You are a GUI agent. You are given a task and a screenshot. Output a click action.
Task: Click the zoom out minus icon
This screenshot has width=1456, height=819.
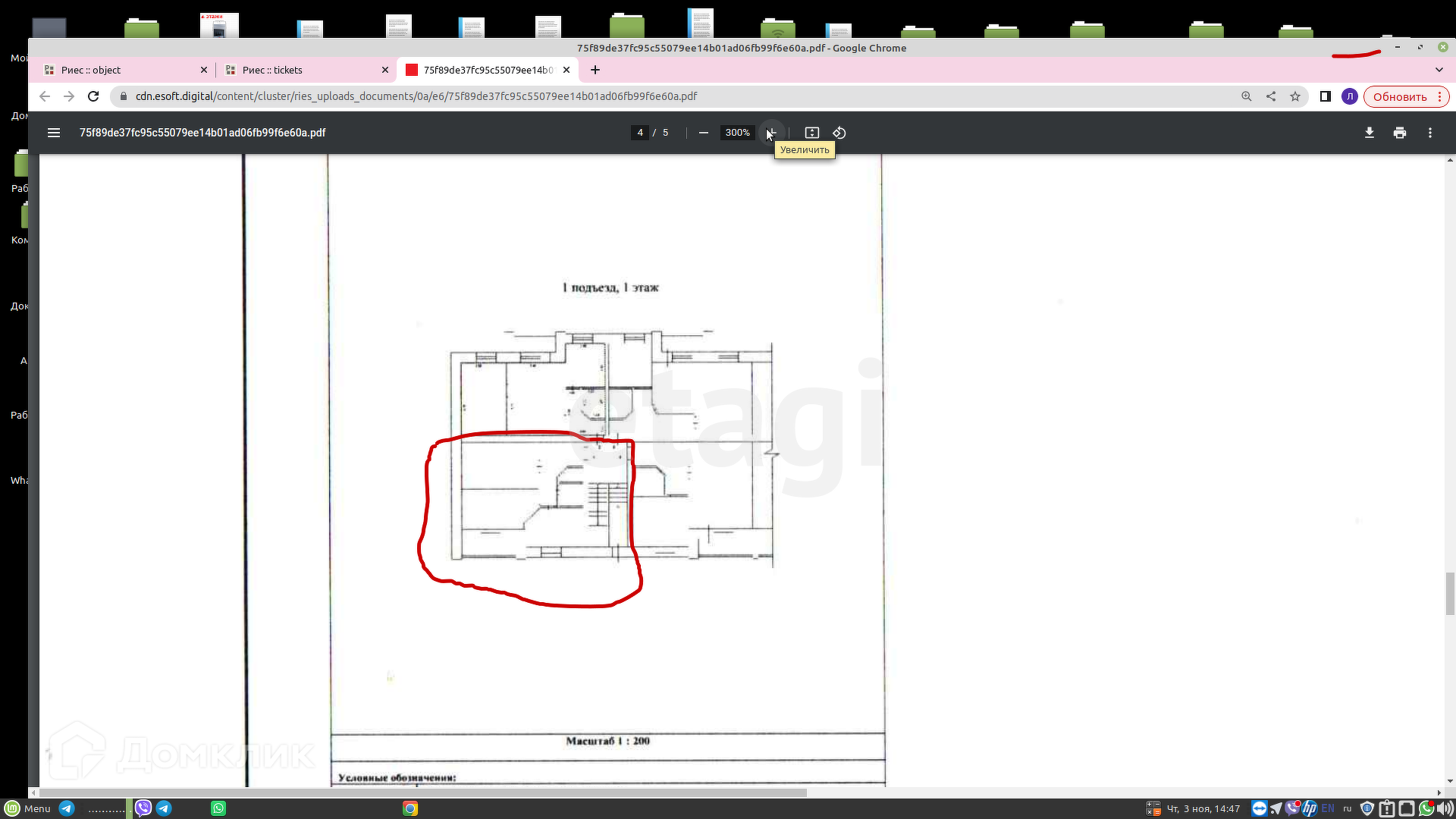pos(704,133)
